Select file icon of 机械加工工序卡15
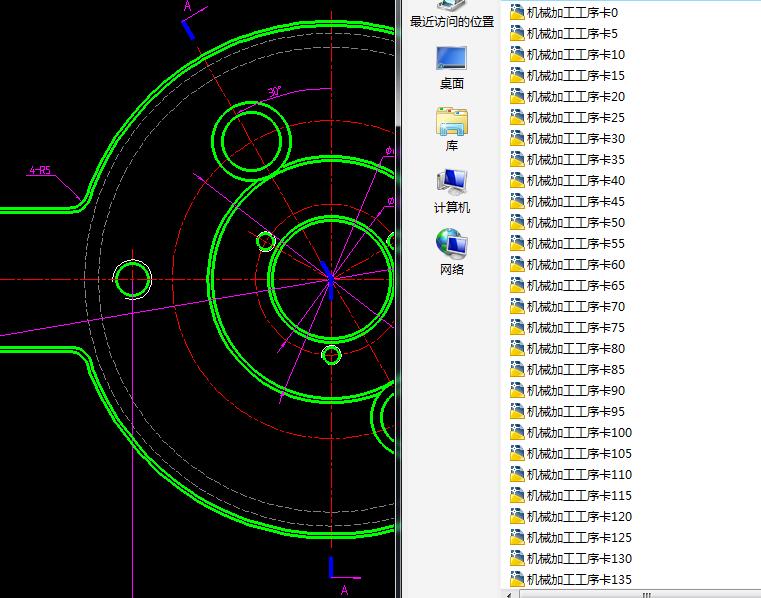 (517, 76)
